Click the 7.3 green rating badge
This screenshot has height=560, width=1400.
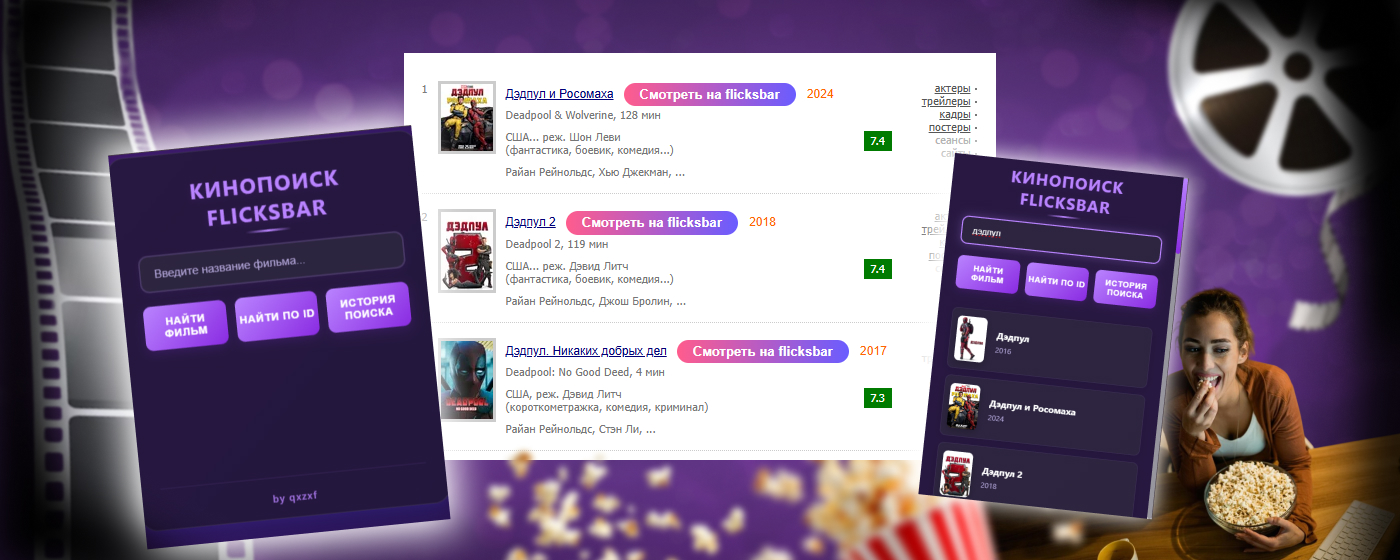pos(877,398)
